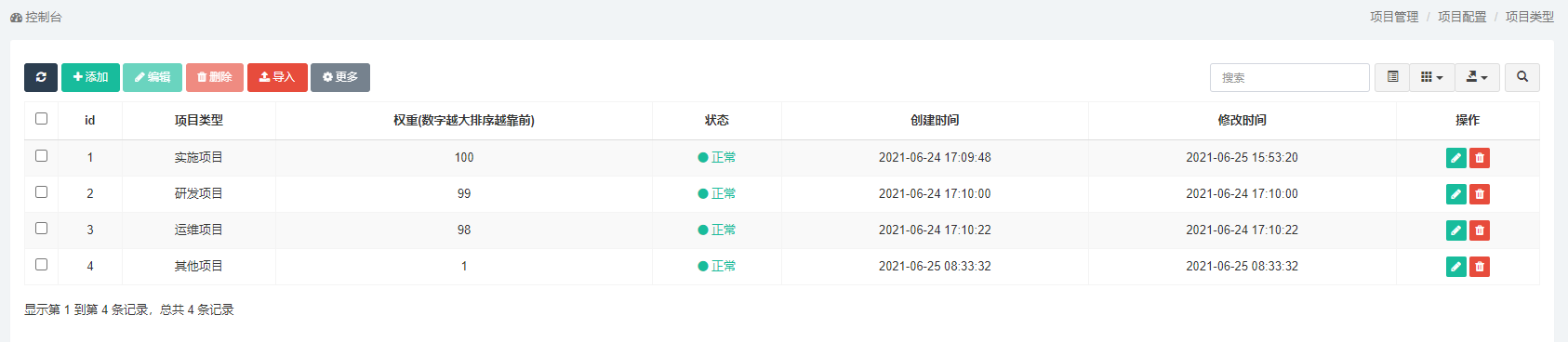Click the magnifier search icon button
This screenshot has height=342, width=1568.
1522,77
